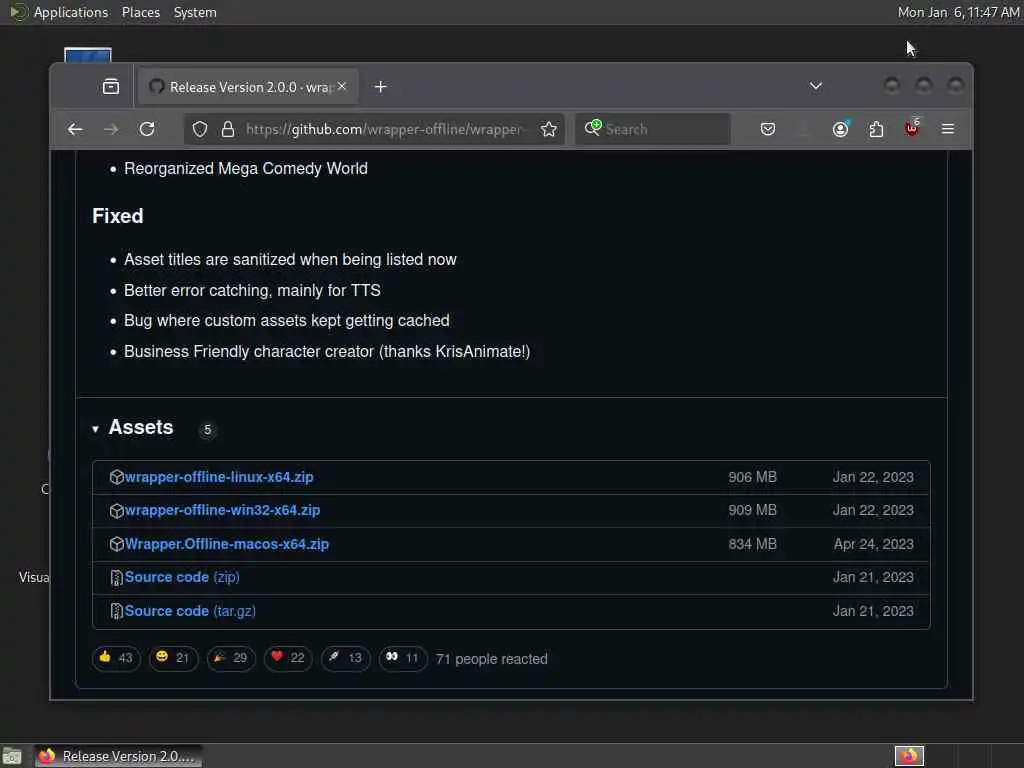The height and width of the screenshot is (768, 1024).
Task: Toggle the party popper reaction with 29
Action: click(231, 658)
